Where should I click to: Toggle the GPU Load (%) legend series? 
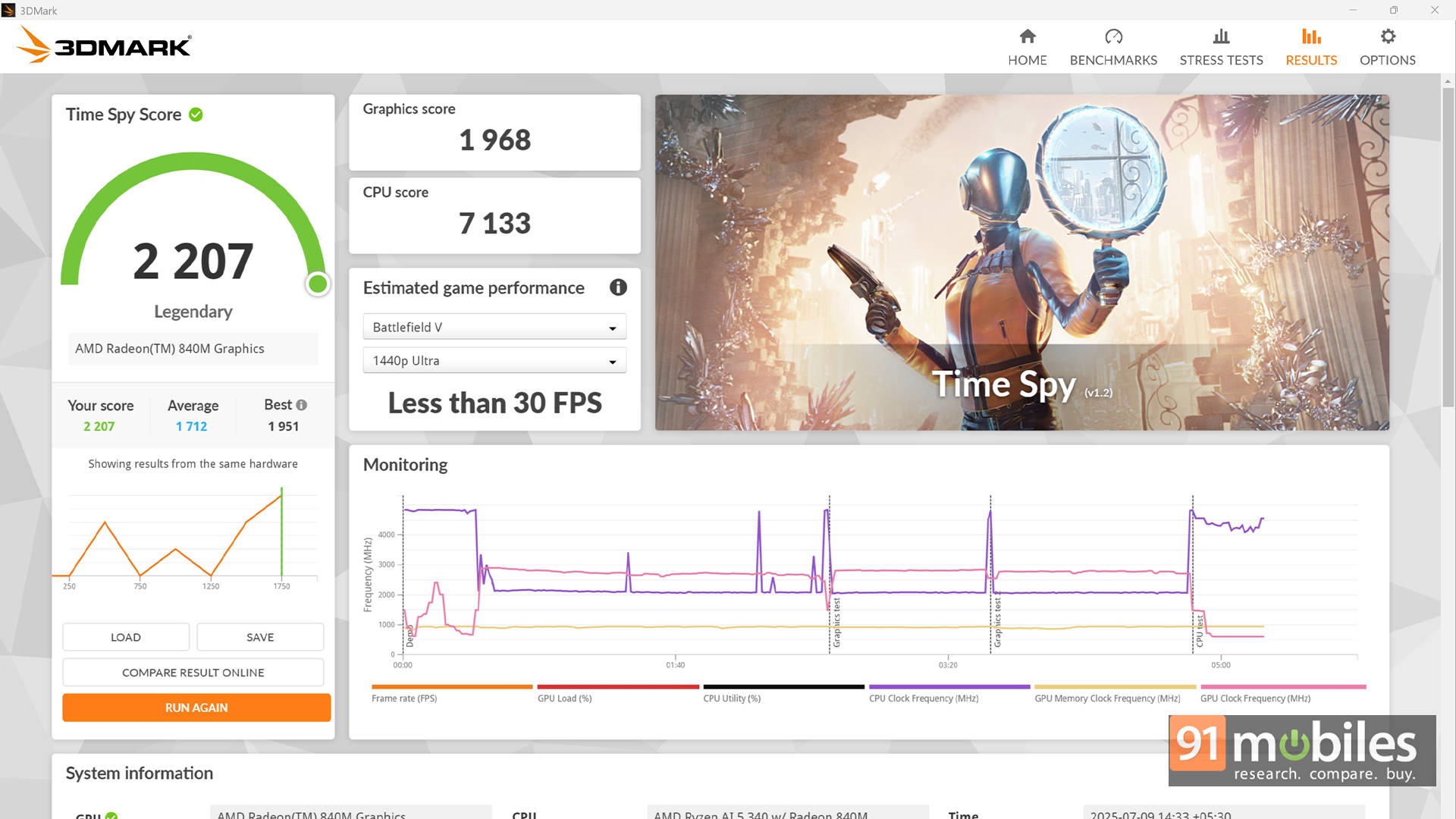point(564,698)
